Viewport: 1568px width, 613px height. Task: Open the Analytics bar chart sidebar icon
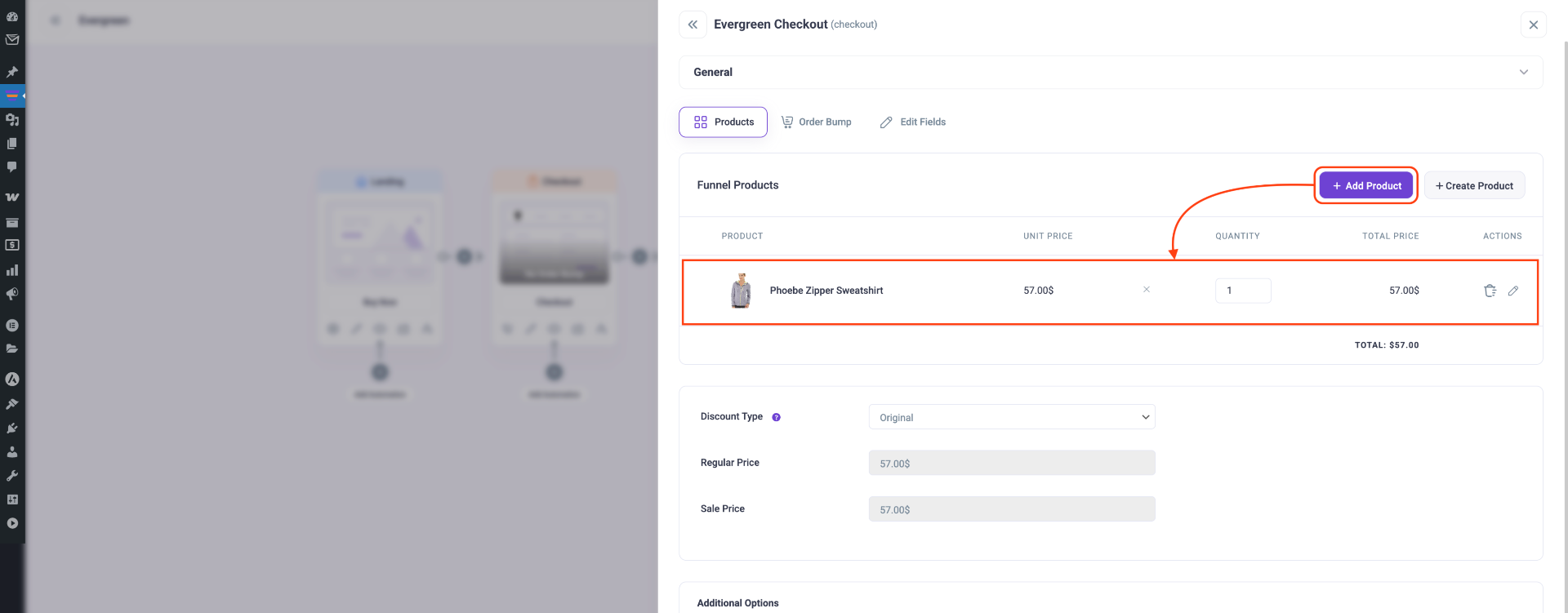point(12,269)
